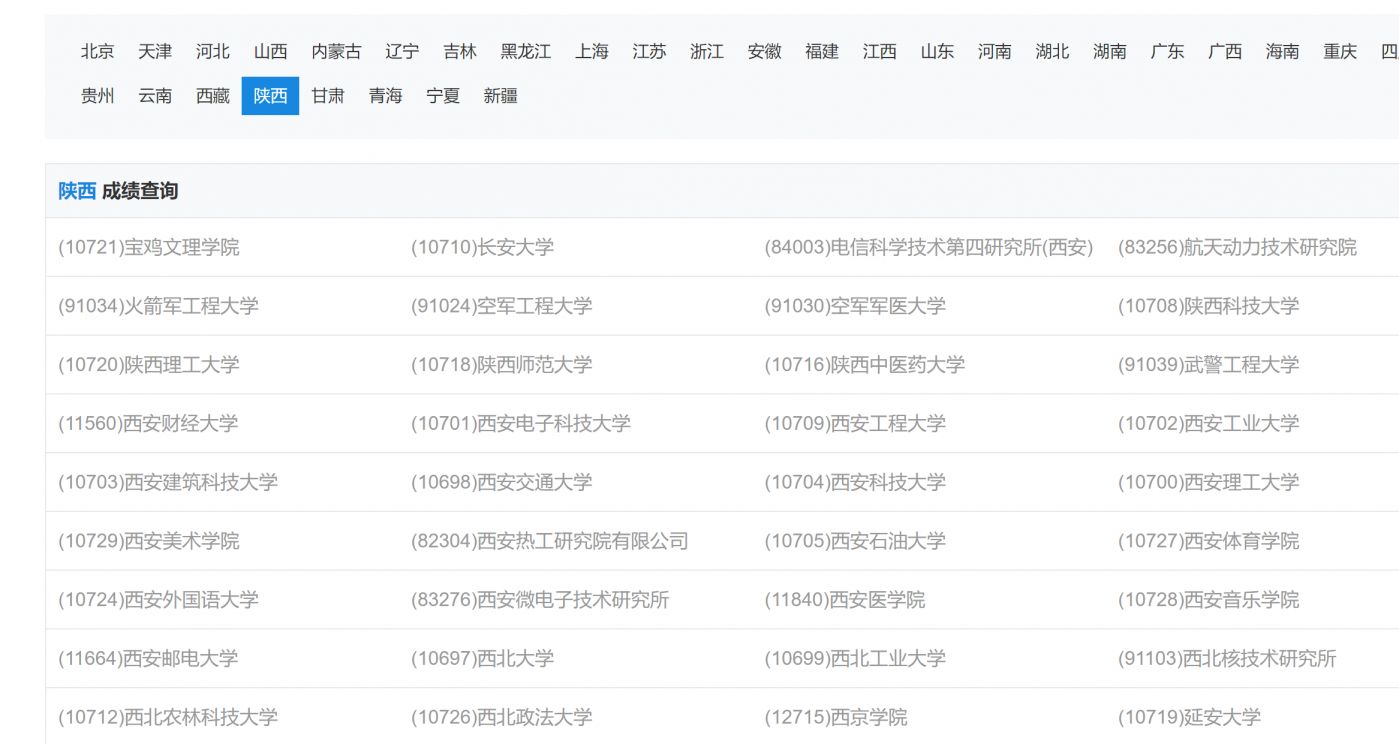Open (91030)空军军医大学 link

855,306
